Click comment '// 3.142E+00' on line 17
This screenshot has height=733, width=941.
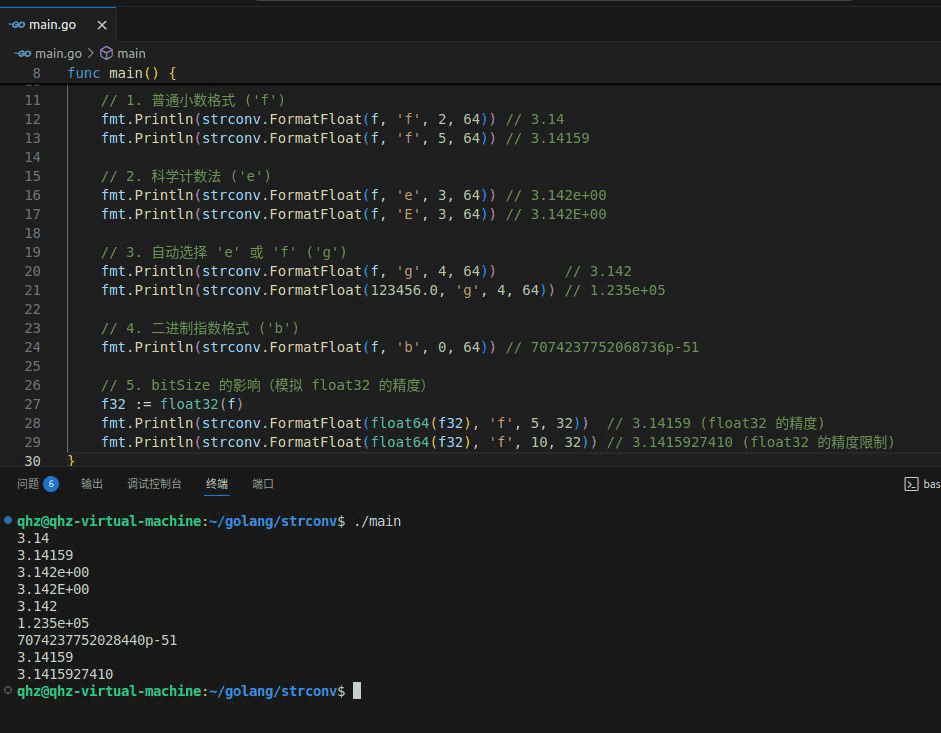click(x=556, y=214)
